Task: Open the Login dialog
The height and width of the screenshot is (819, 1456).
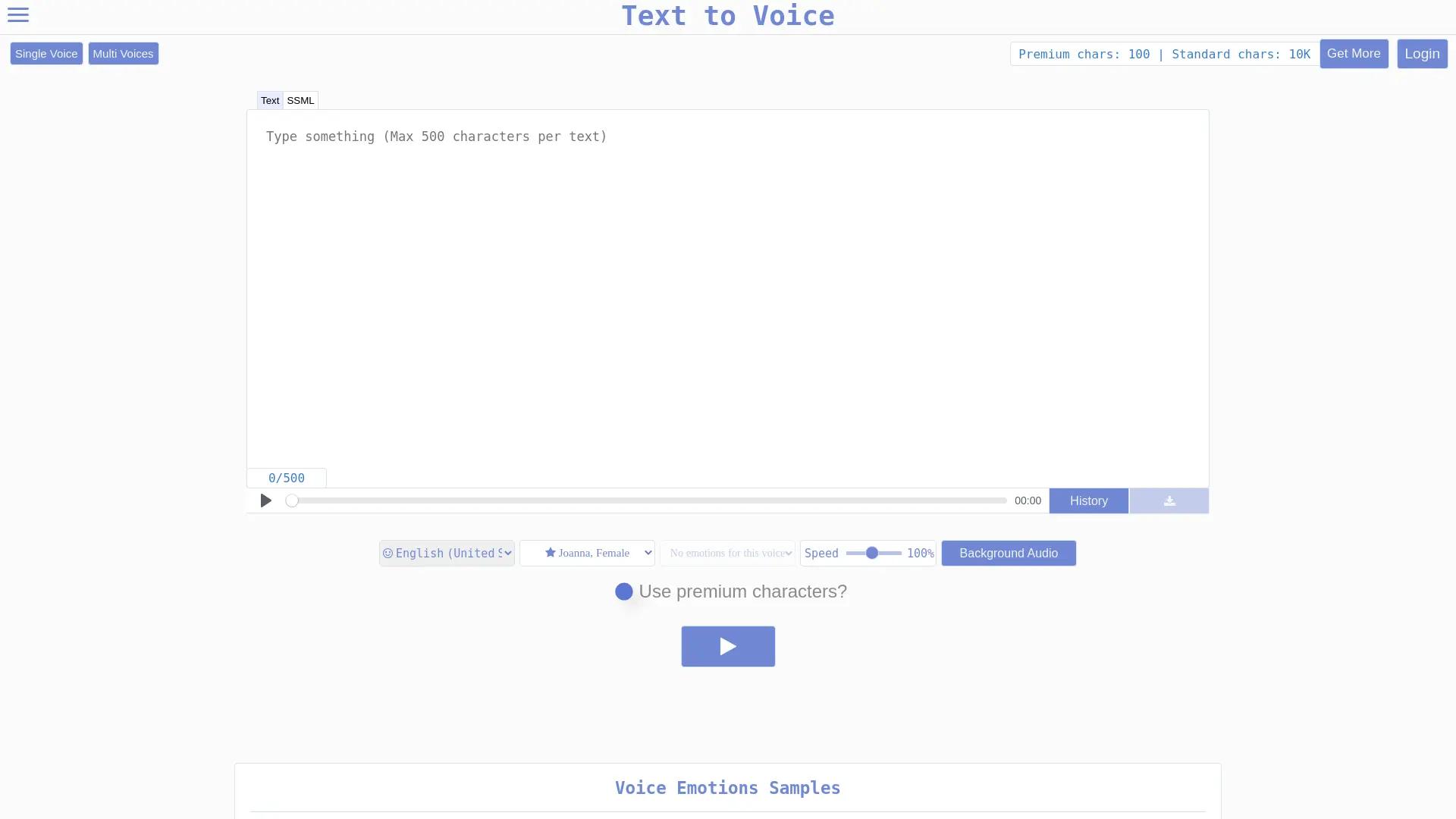Action: point(1422,53)
